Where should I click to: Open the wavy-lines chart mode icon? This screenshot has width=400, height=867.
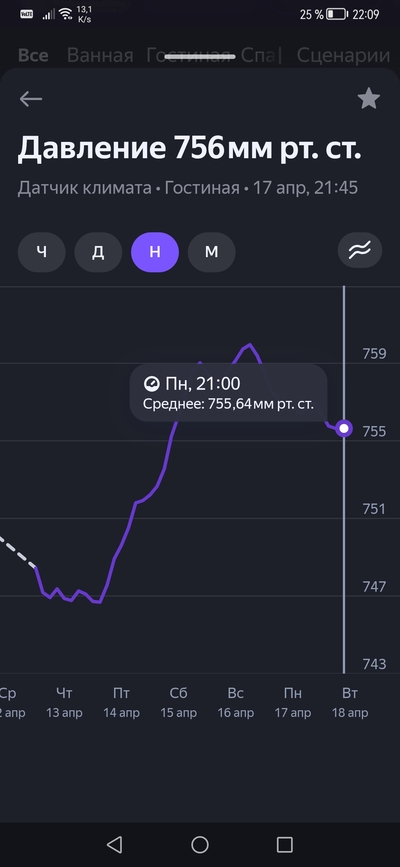[x=362, y=252]
